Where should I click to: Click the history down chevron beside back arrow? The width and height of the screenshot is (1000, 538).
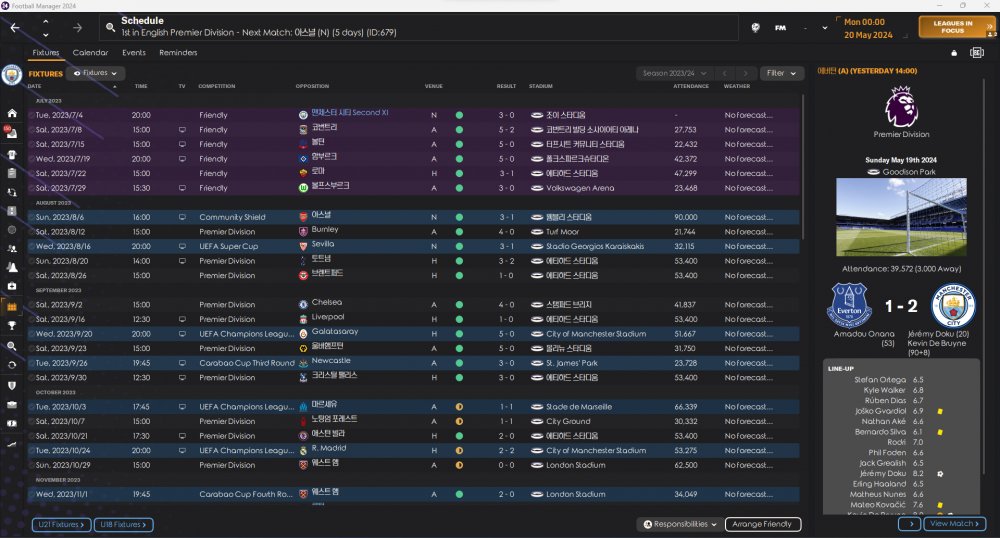point(46,34)
